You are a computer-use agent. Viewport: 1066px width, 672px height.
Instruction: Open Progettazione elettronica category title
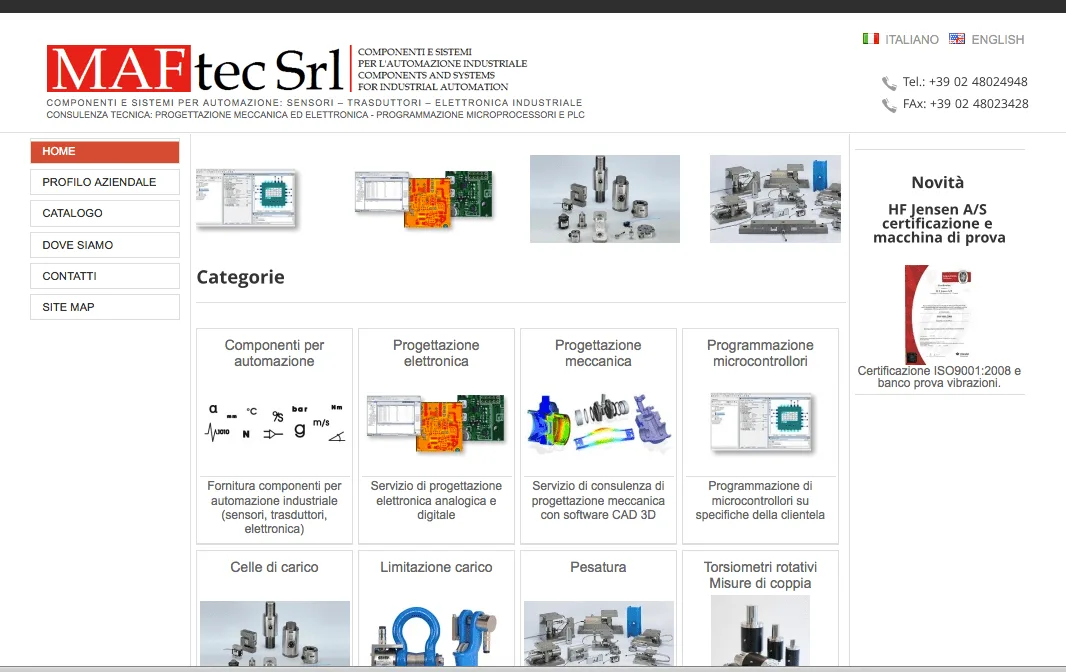[x=436, y=353]
